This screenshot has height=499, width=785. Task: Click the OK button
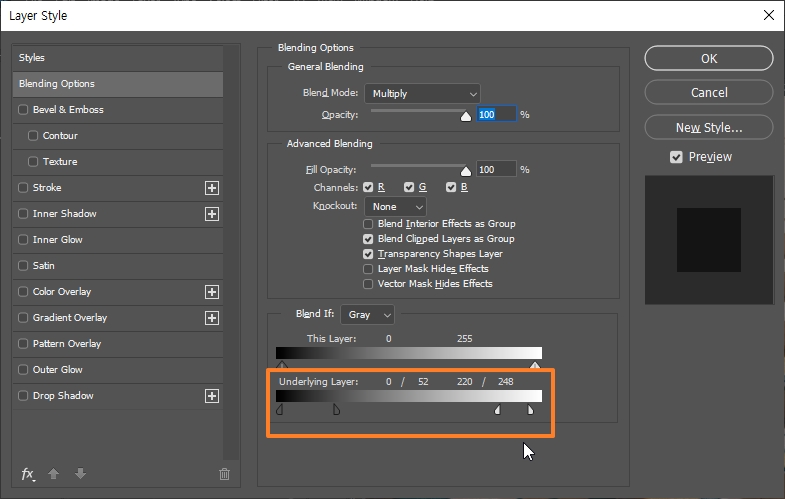709,59
